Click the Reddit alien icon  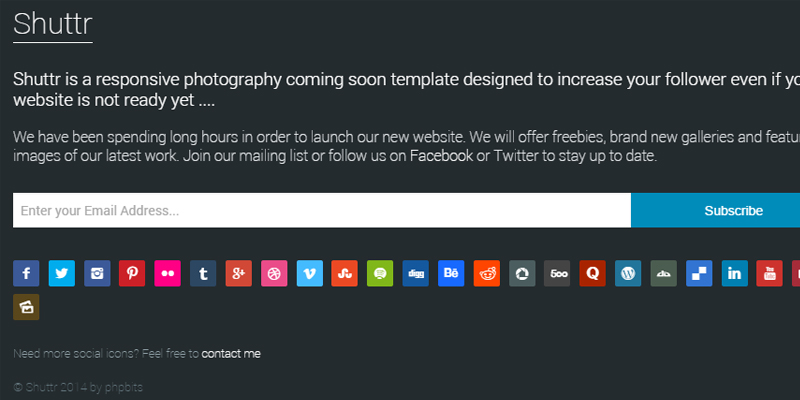coord(487,273)
